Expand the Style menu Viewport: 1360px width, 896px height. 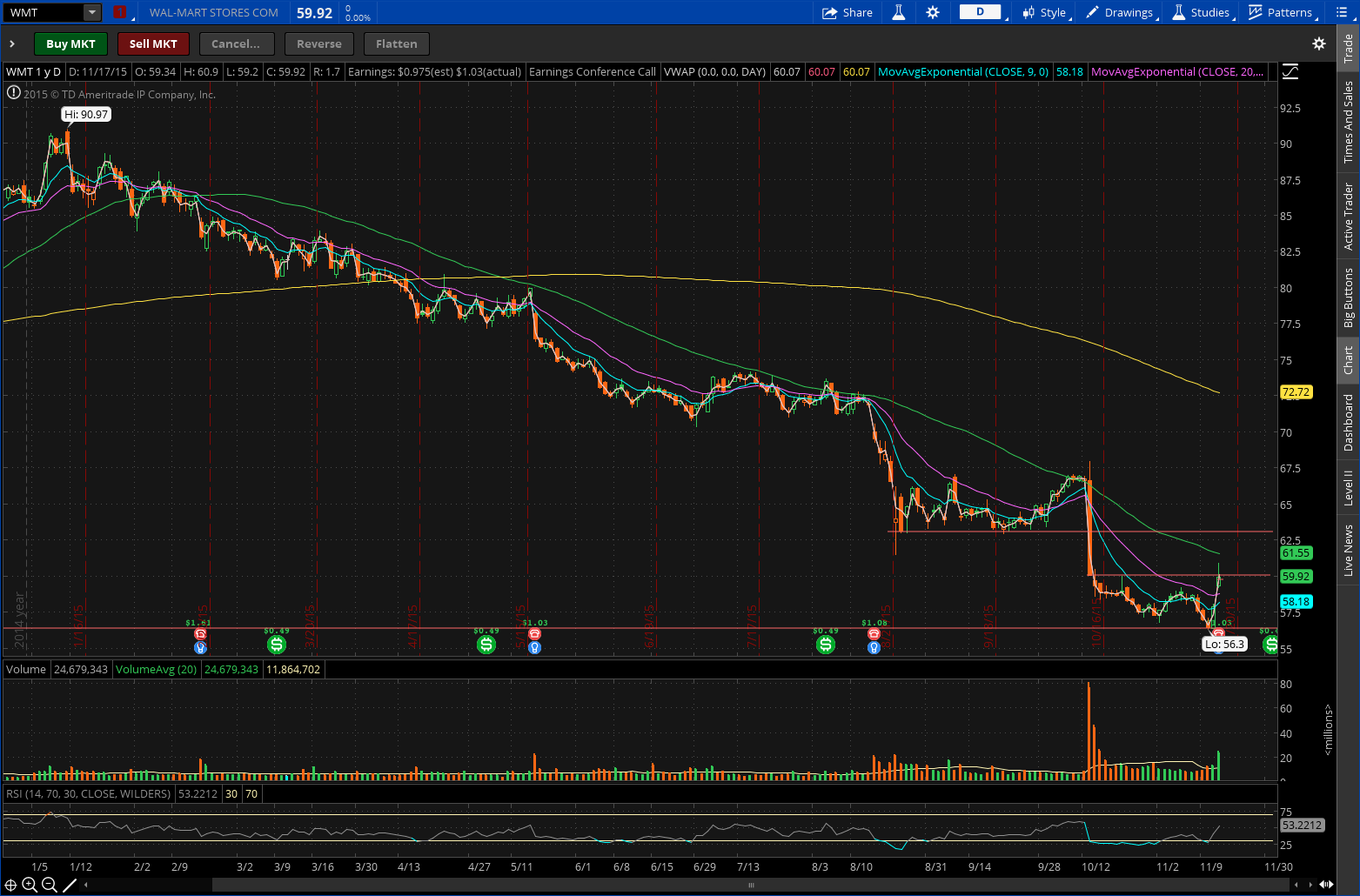point(1046,12)
